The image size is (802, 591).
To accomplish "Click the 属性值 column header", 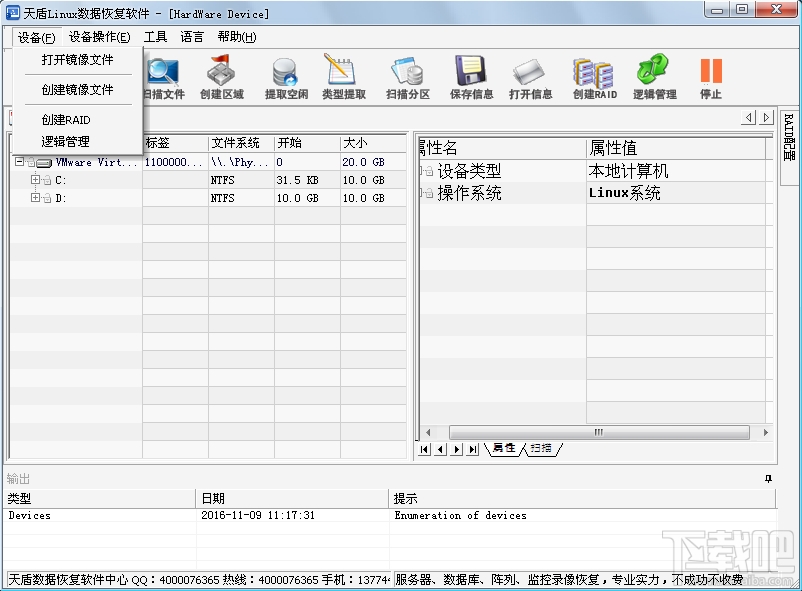I will tap(675, 148).
